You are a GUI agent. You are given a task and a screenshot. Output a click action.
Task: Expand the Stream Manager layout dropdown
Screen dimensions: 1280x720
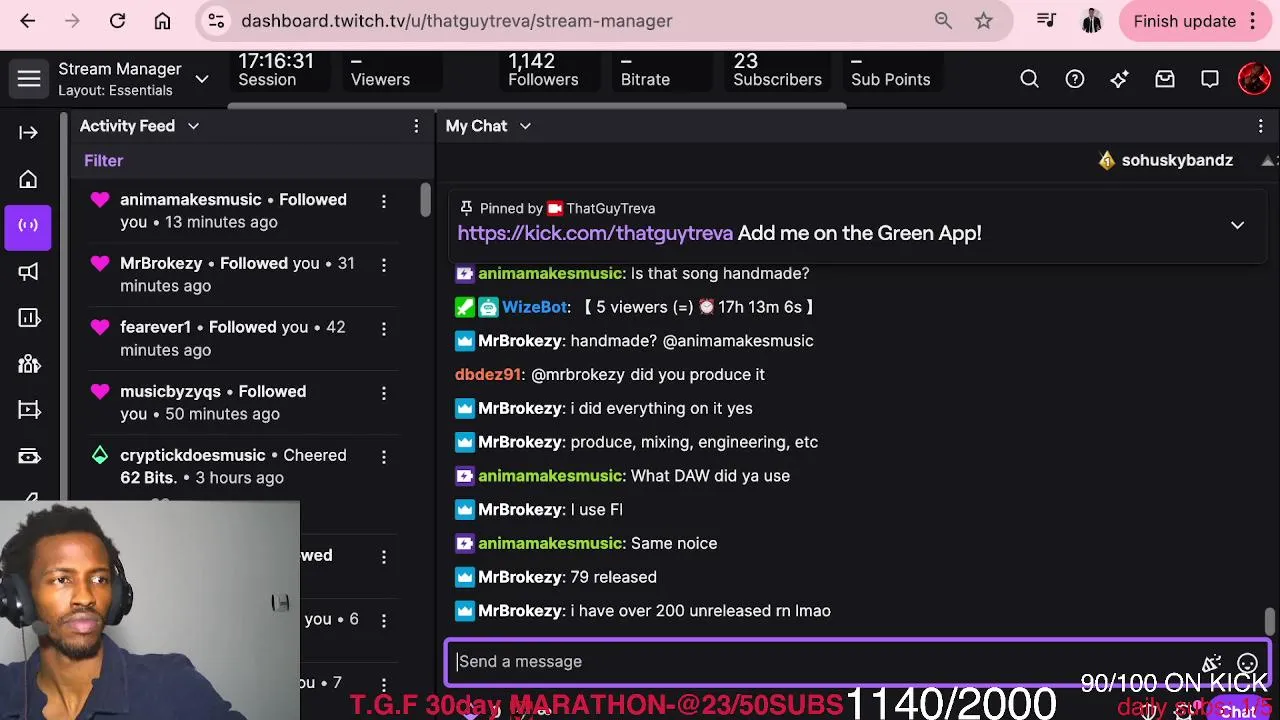click(202, 79)
